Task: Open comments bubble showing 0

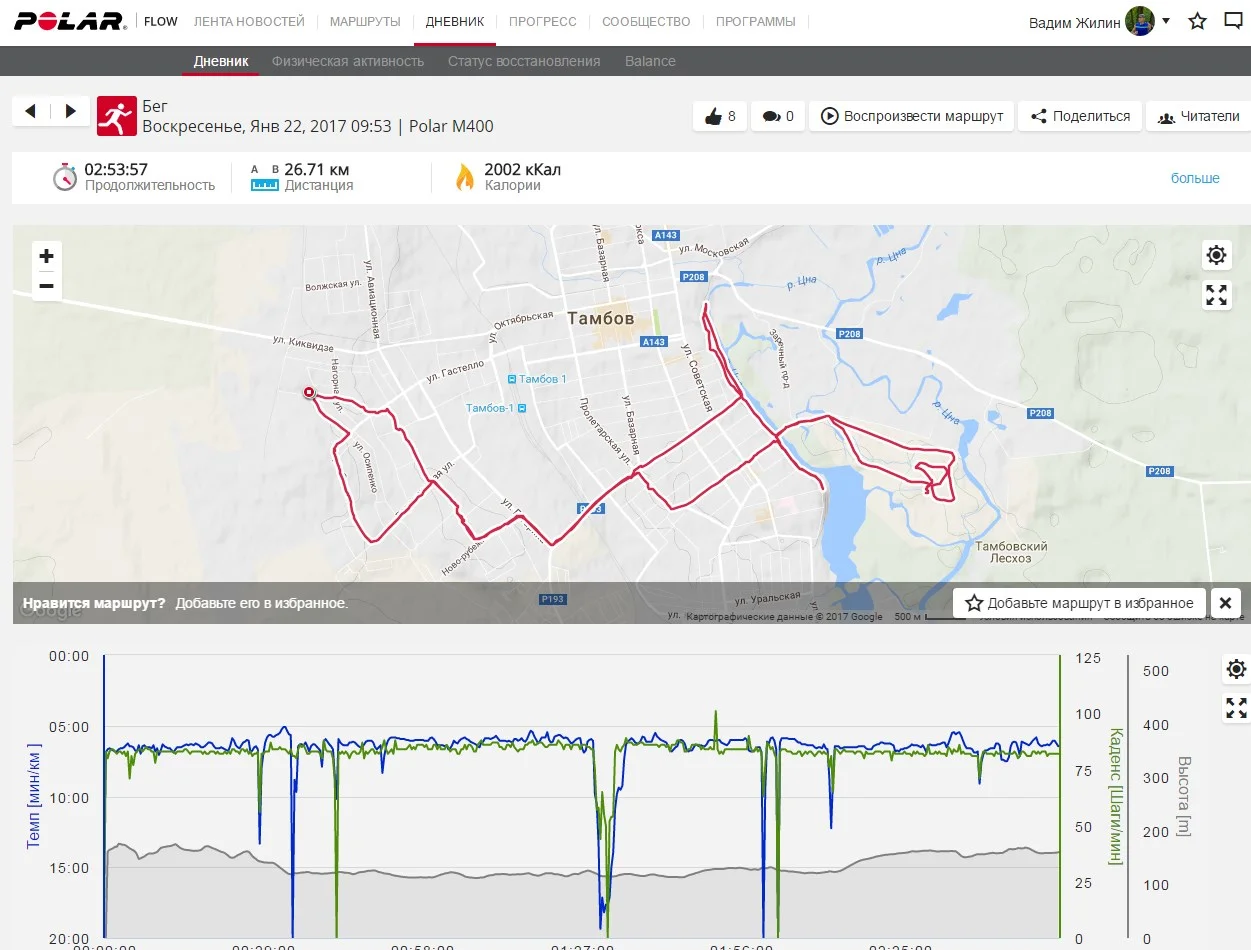Action: click(777, 116)
